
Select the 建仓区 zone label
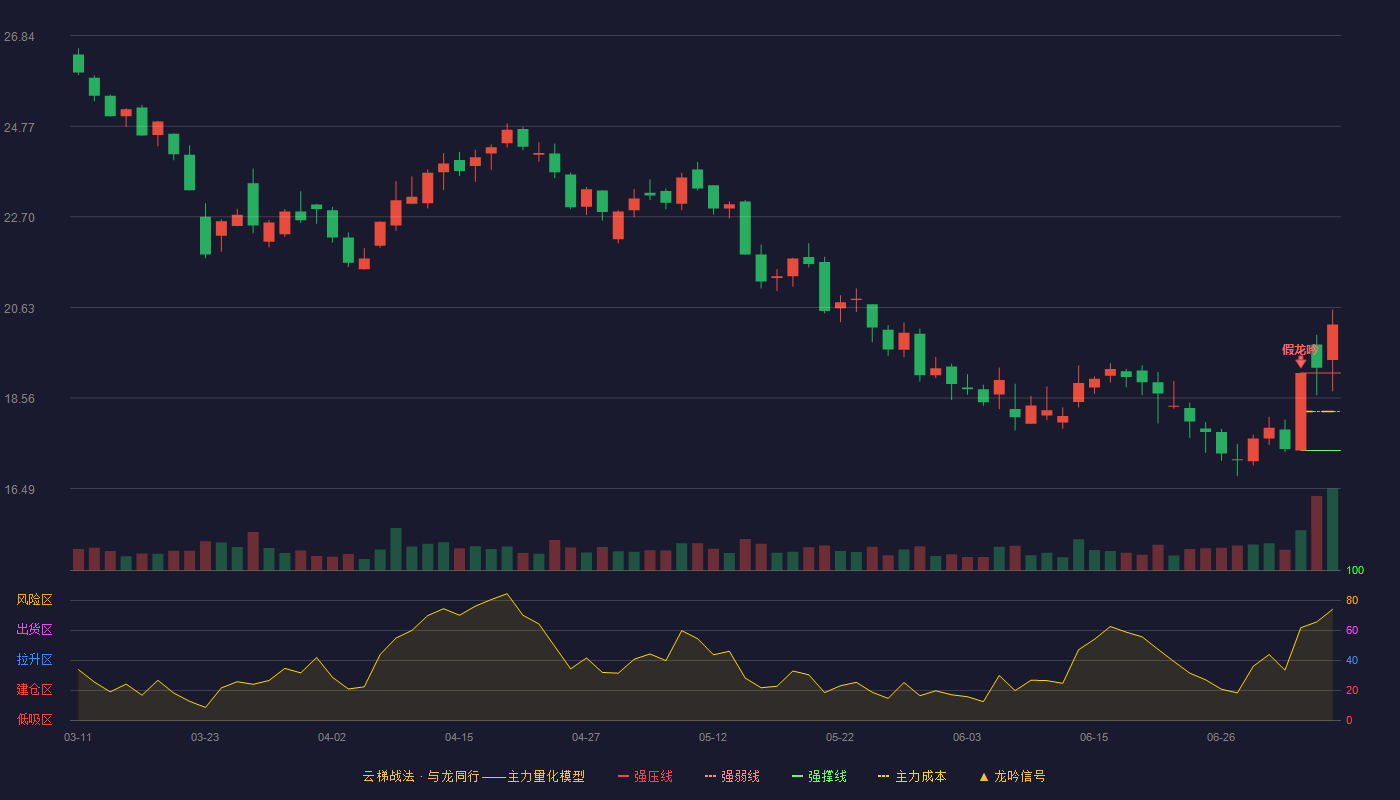[x=34, y=690]
